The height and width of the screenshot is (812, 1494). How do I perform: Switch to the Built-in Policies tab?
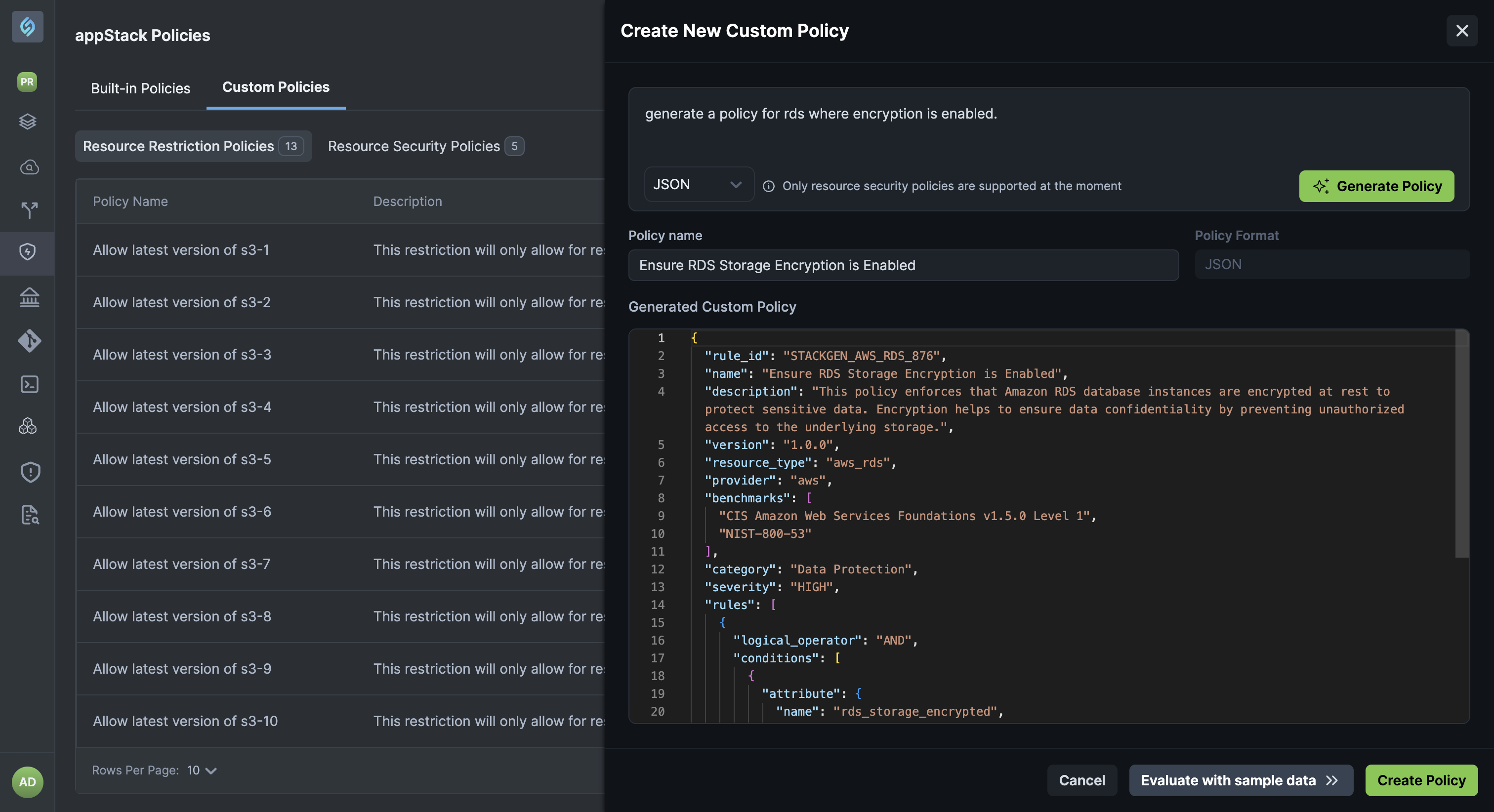pos(140,87)
